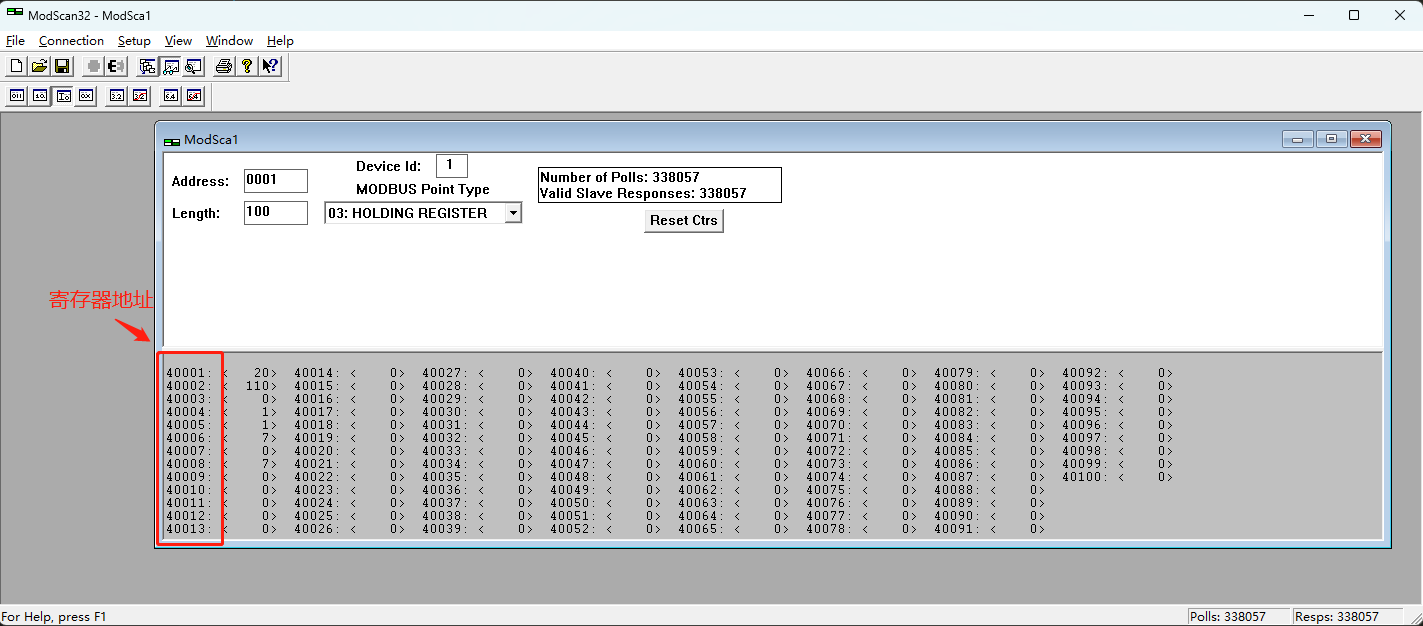Click register address 40006
This screenshot has height=626, width=1423.
pos(186,438)
